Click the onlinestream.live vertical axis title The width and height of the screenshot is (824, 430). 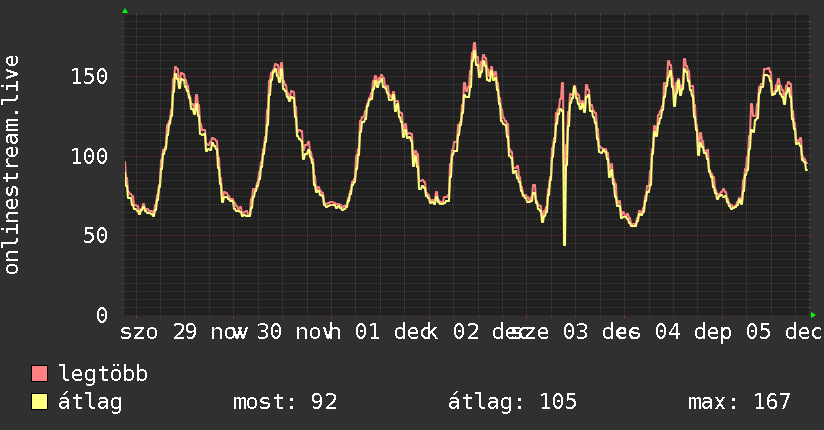pyautogui.click(x=12, y=165)
